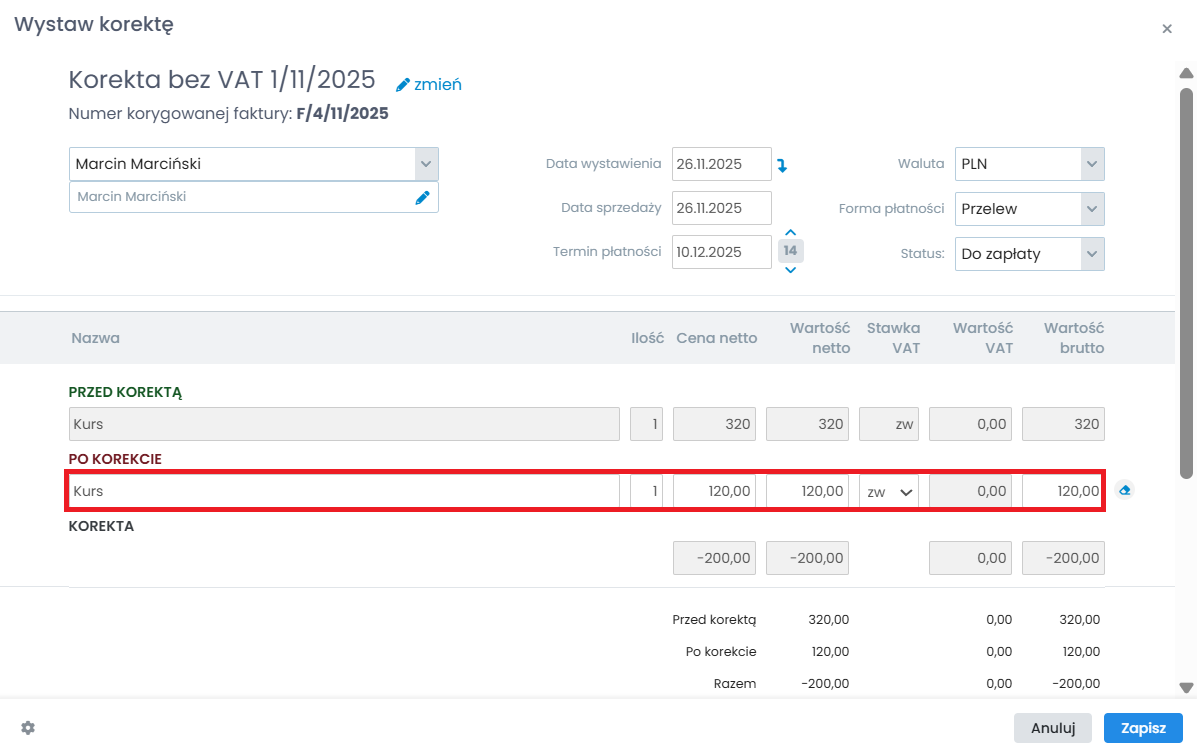Click the Data sprzedaży date field
Image resolution: width=1197 pixels, height=756 pixels.
click(x=721, y=208)
